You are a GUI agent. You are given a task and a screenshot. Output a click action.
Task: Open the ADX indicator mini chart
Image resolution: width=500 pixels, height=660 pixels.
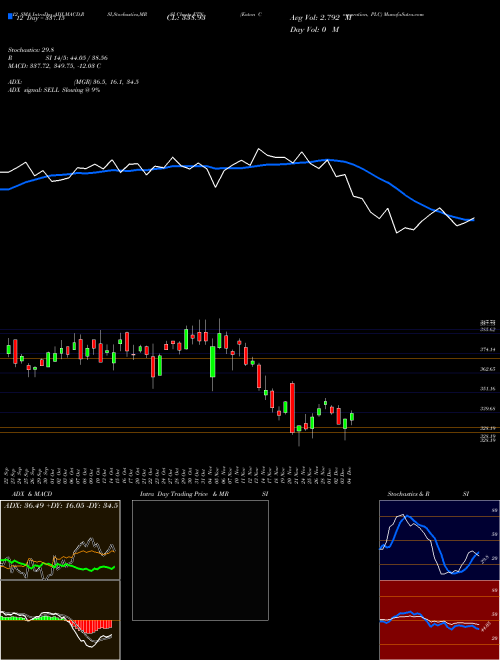click(x=60, y=540)
